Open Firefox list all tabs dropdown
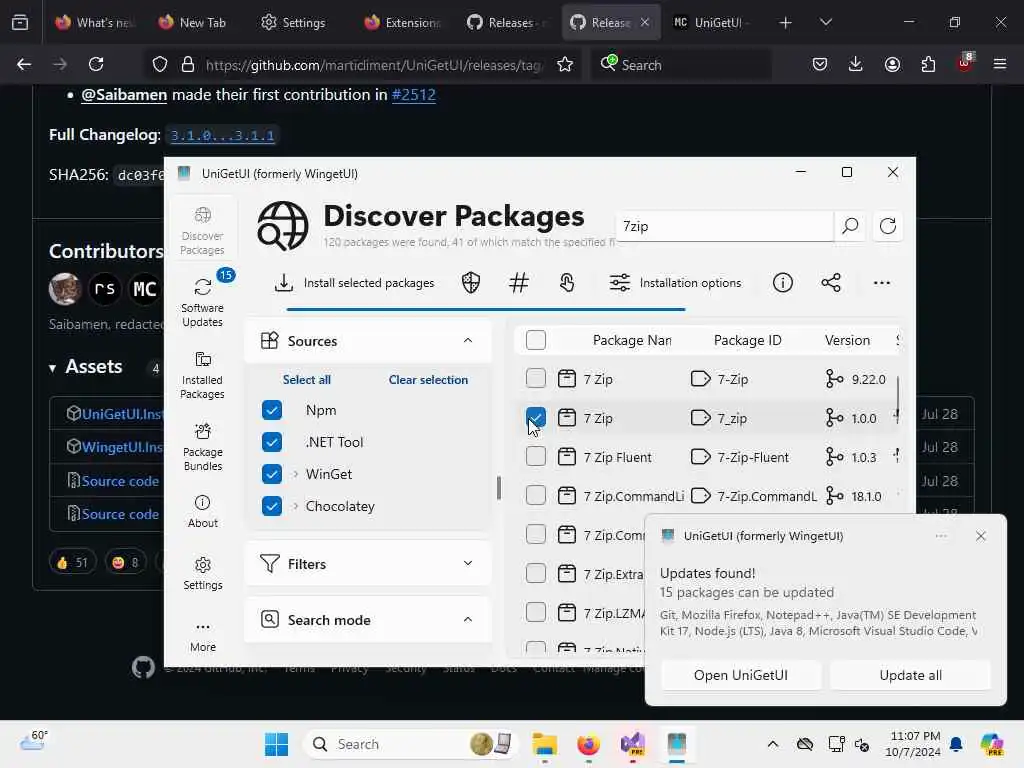The image size is (1024, 768). pyautogui.click(x=825, y=22)
